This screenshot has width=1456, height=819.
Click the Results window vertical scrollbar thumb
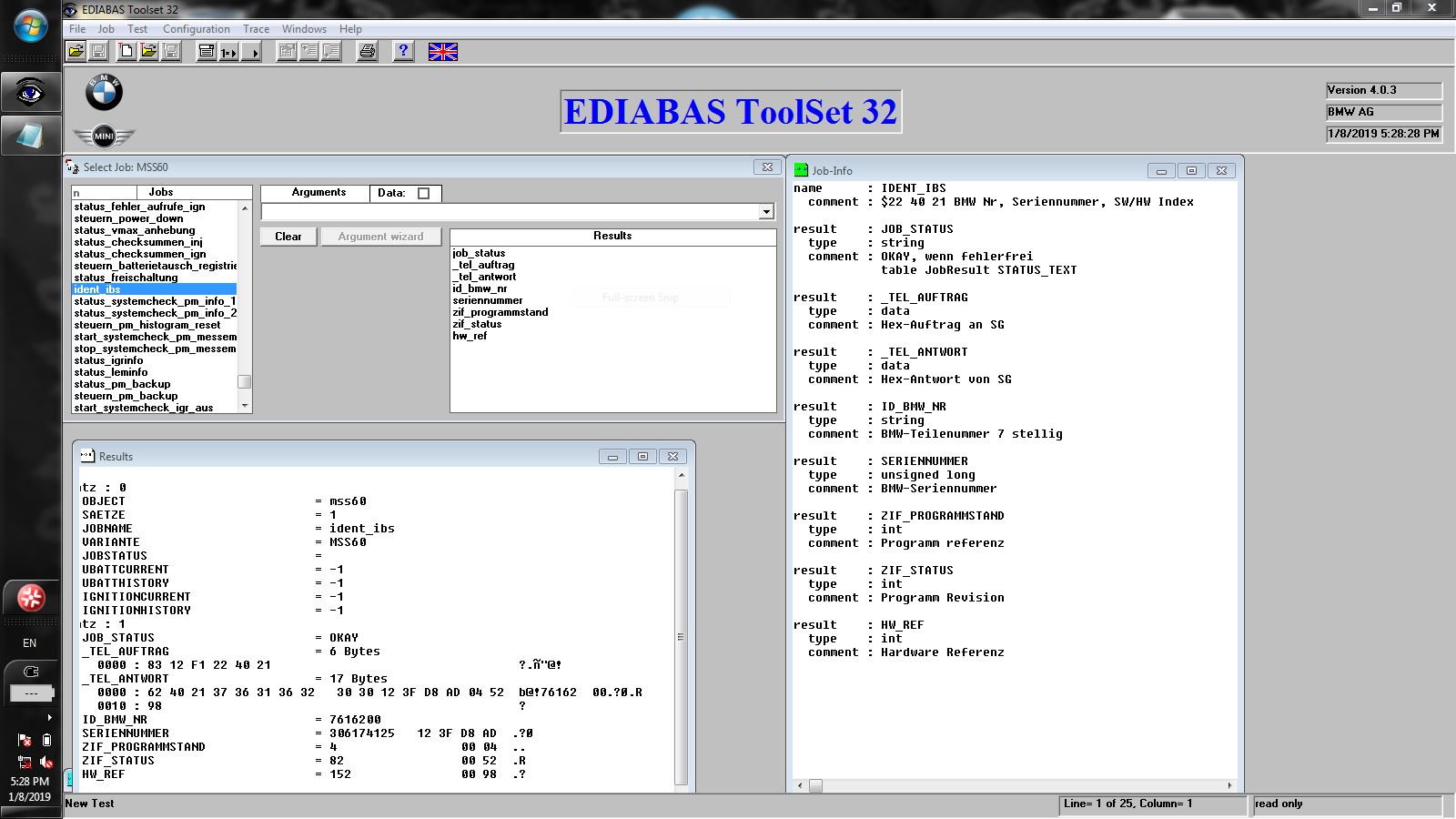(x=681, y=637)
